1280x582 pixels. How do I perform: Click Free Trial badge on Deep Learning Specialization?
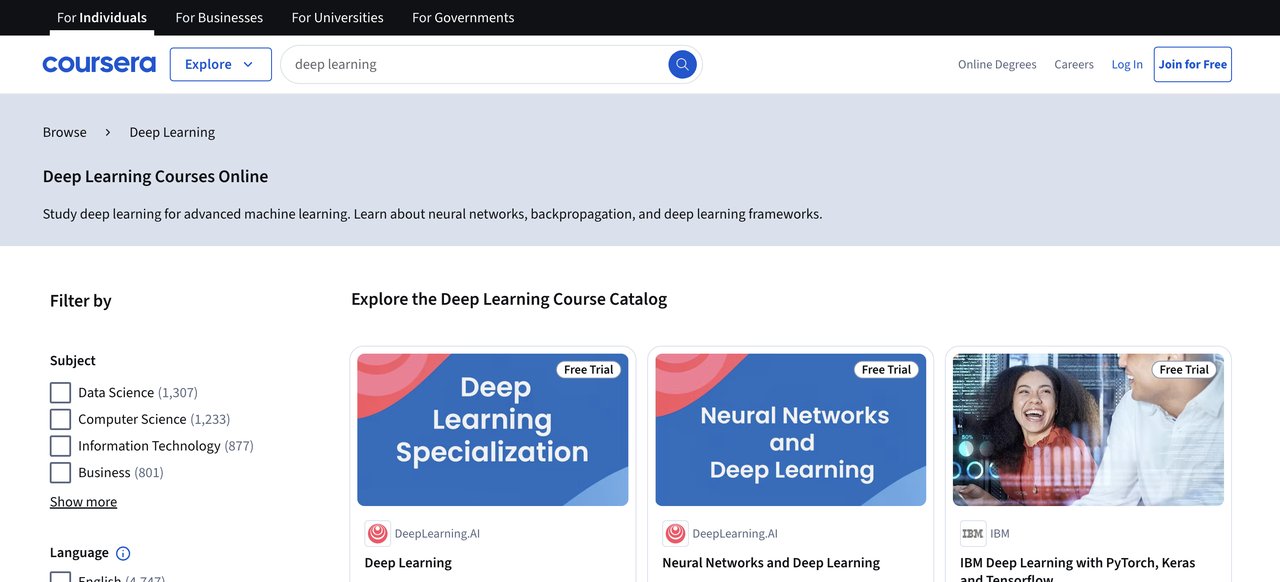click(589, 369)
